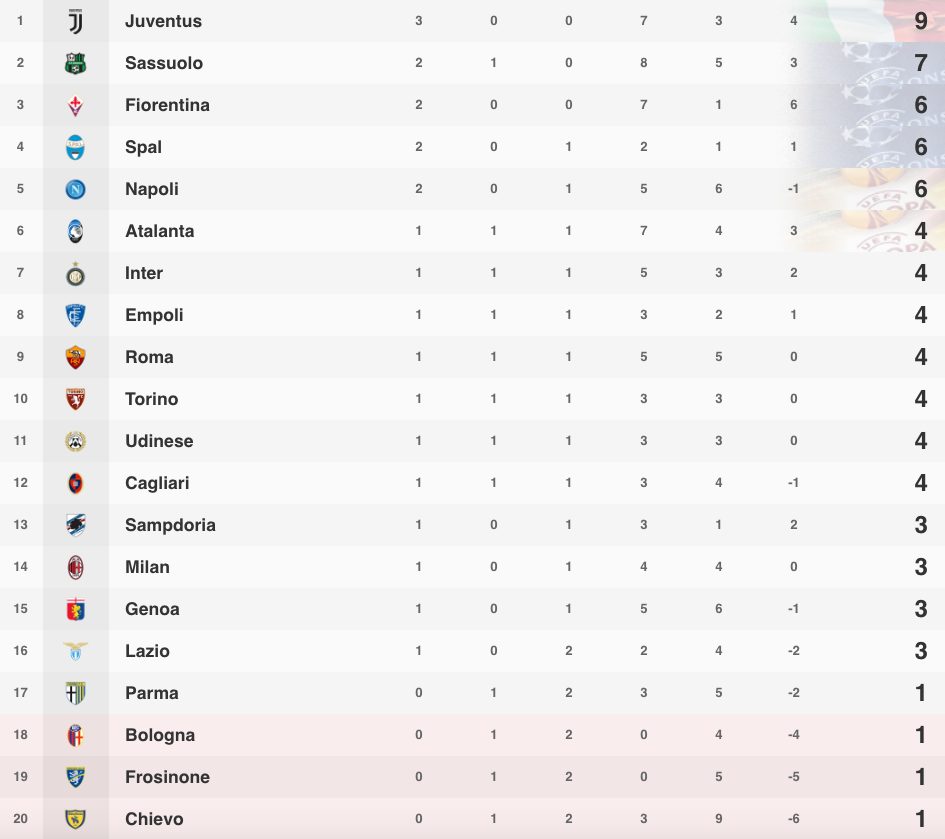This screenshot has height=839, width=945.
Task: Select the Udinese team name
Action: pyautogui.click(x=159, y=441)
